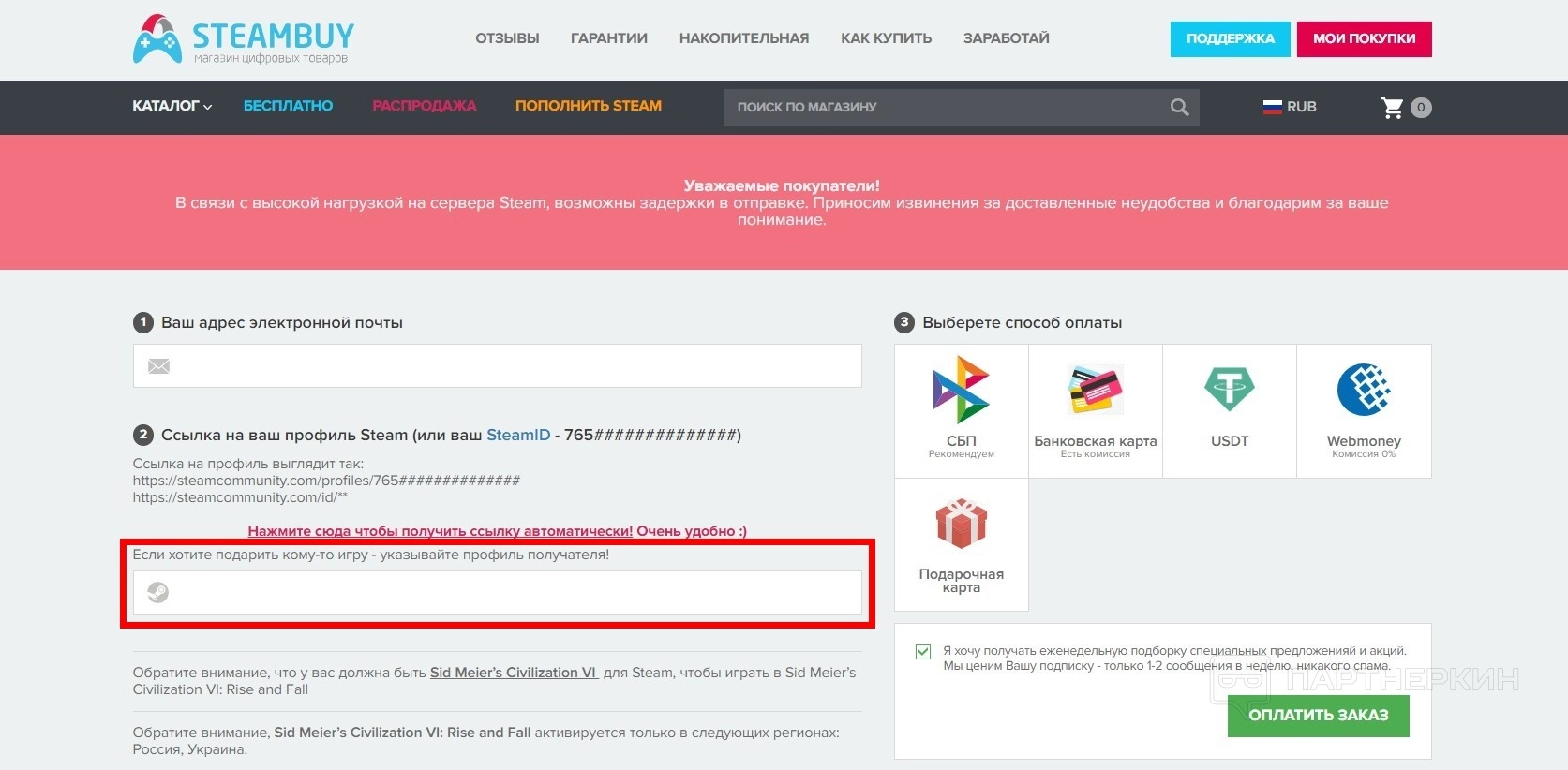This screenshot has height=770, width=1568.
Task: Choose USDT as payment method
Action: 1230,411
